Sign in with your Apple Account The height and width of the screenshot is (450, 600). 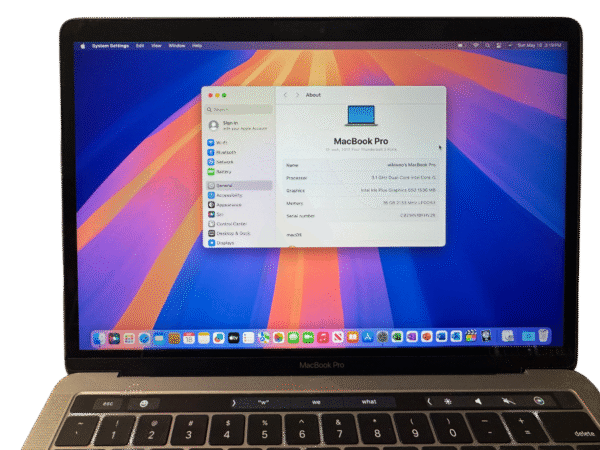[x=239, y=125]
